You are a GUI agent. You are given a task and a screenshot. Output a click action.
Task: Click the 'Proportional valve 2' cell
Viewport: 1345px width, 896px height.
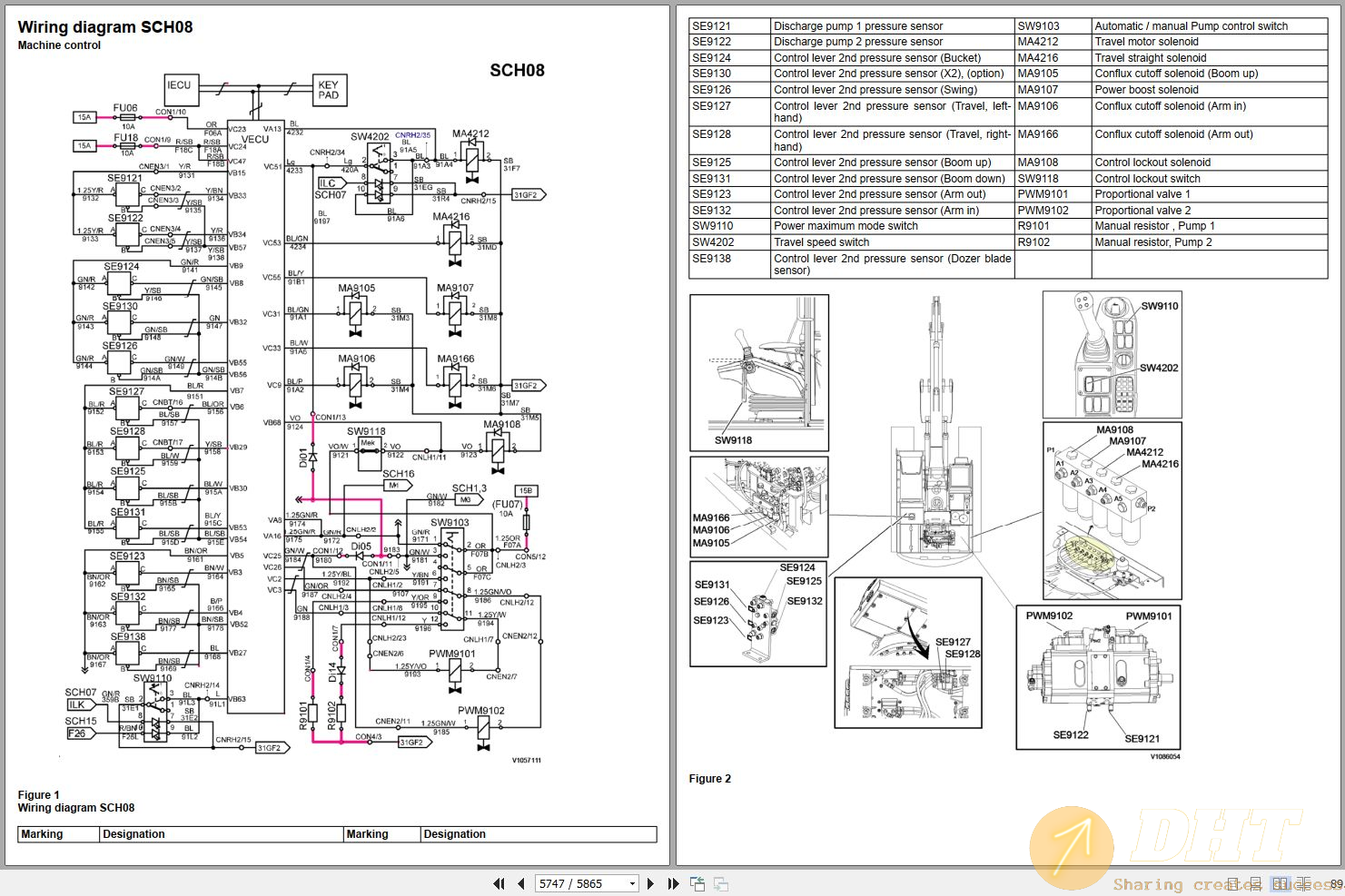tap(1210, 211)
